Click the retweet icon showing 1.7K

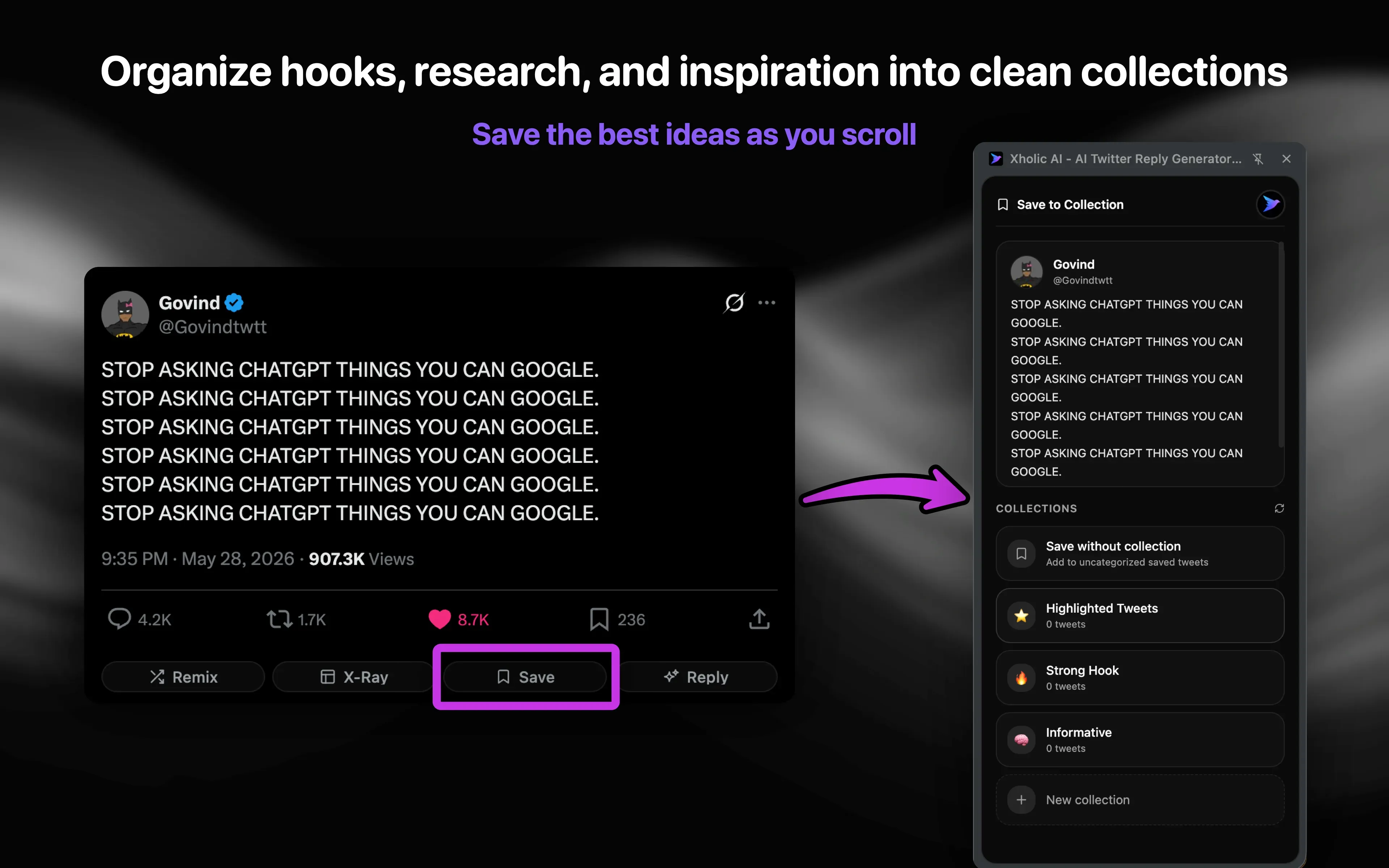click(280, 619)
